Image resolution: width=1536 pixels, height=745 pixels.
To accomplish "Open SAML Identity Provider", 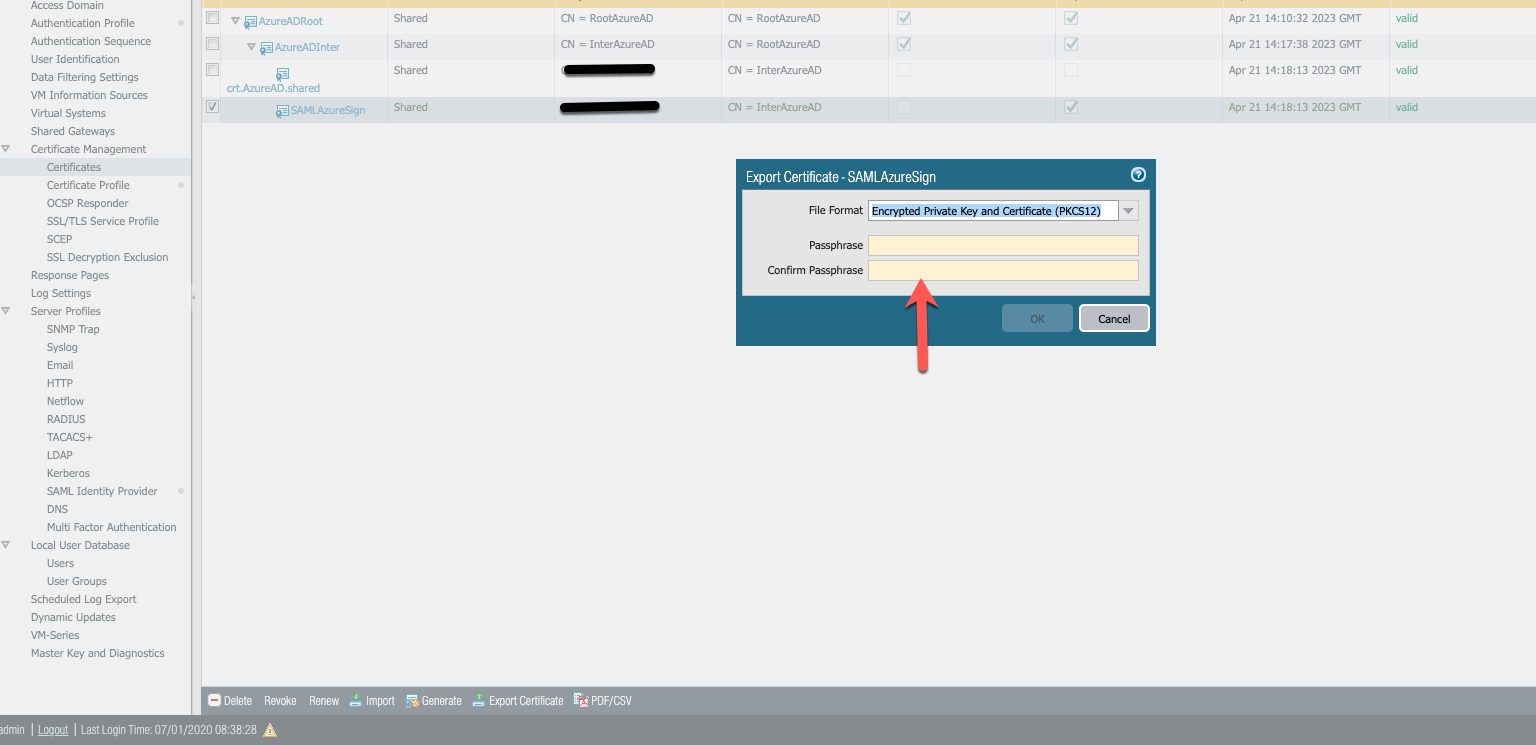I will [x=102, y=491].
